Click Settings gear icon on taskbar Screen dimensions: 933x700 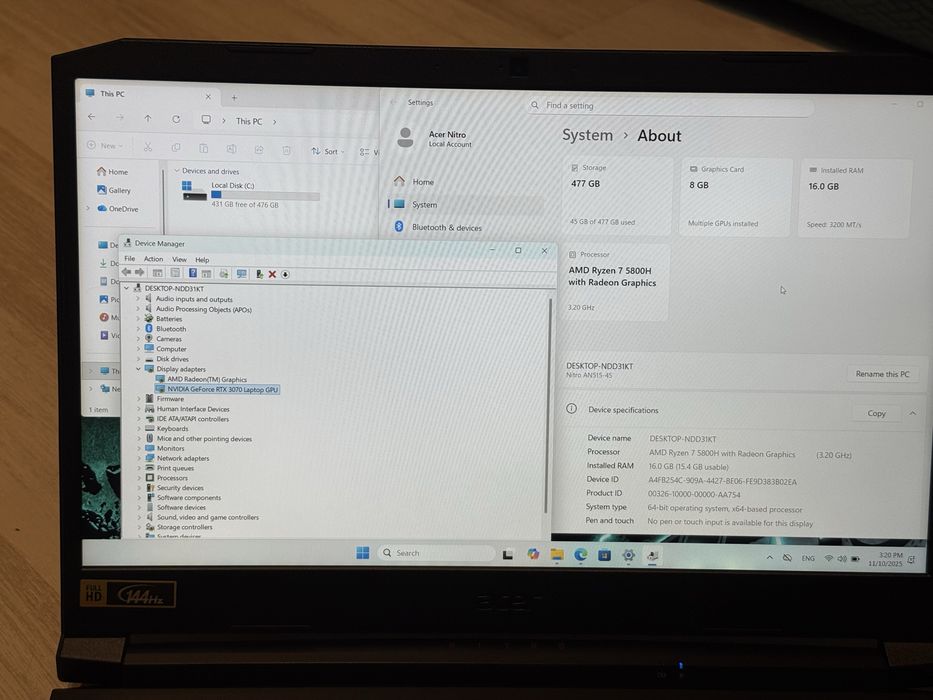[628, 555]
